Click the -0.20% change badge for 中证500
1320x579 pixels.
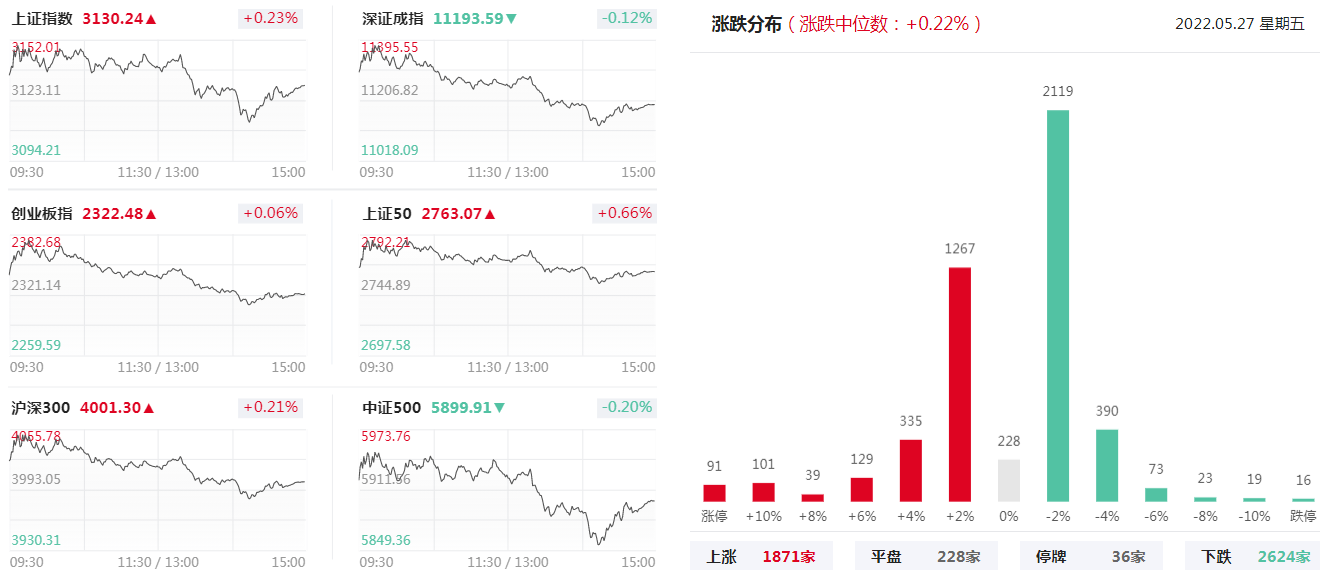[626, 407]
